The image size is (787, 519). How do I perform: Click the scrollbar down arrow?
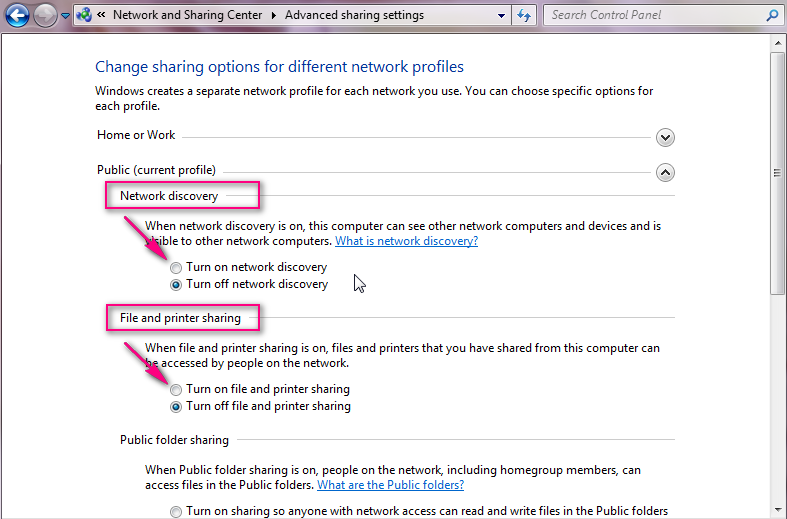coord(778,510)
